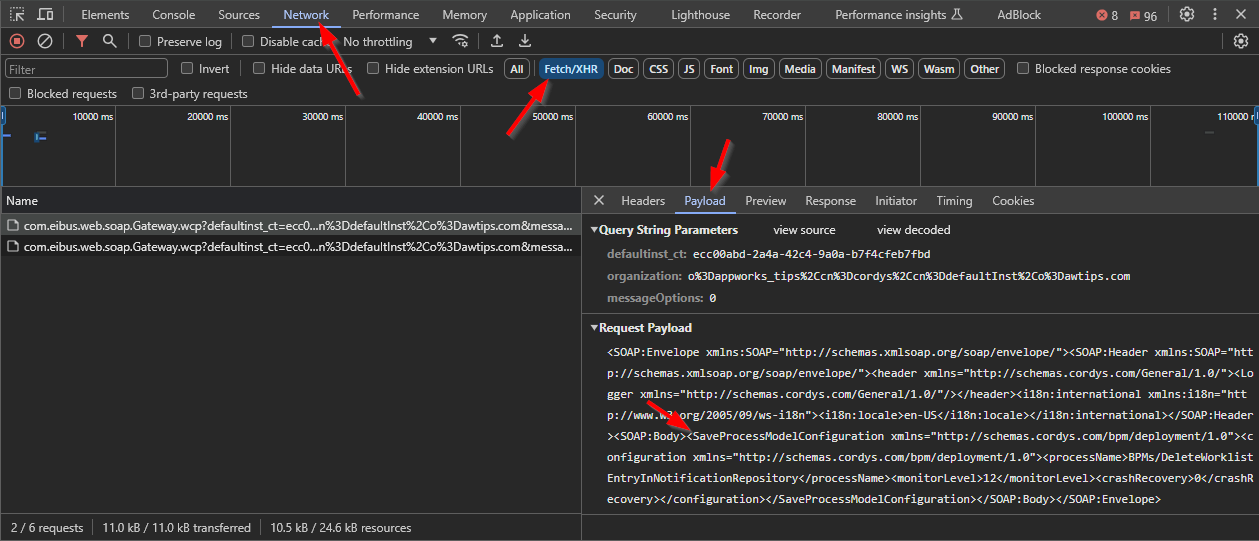
Task: Enable Blocked response cookies checkbox
Action: click(x=1023, y=69)
